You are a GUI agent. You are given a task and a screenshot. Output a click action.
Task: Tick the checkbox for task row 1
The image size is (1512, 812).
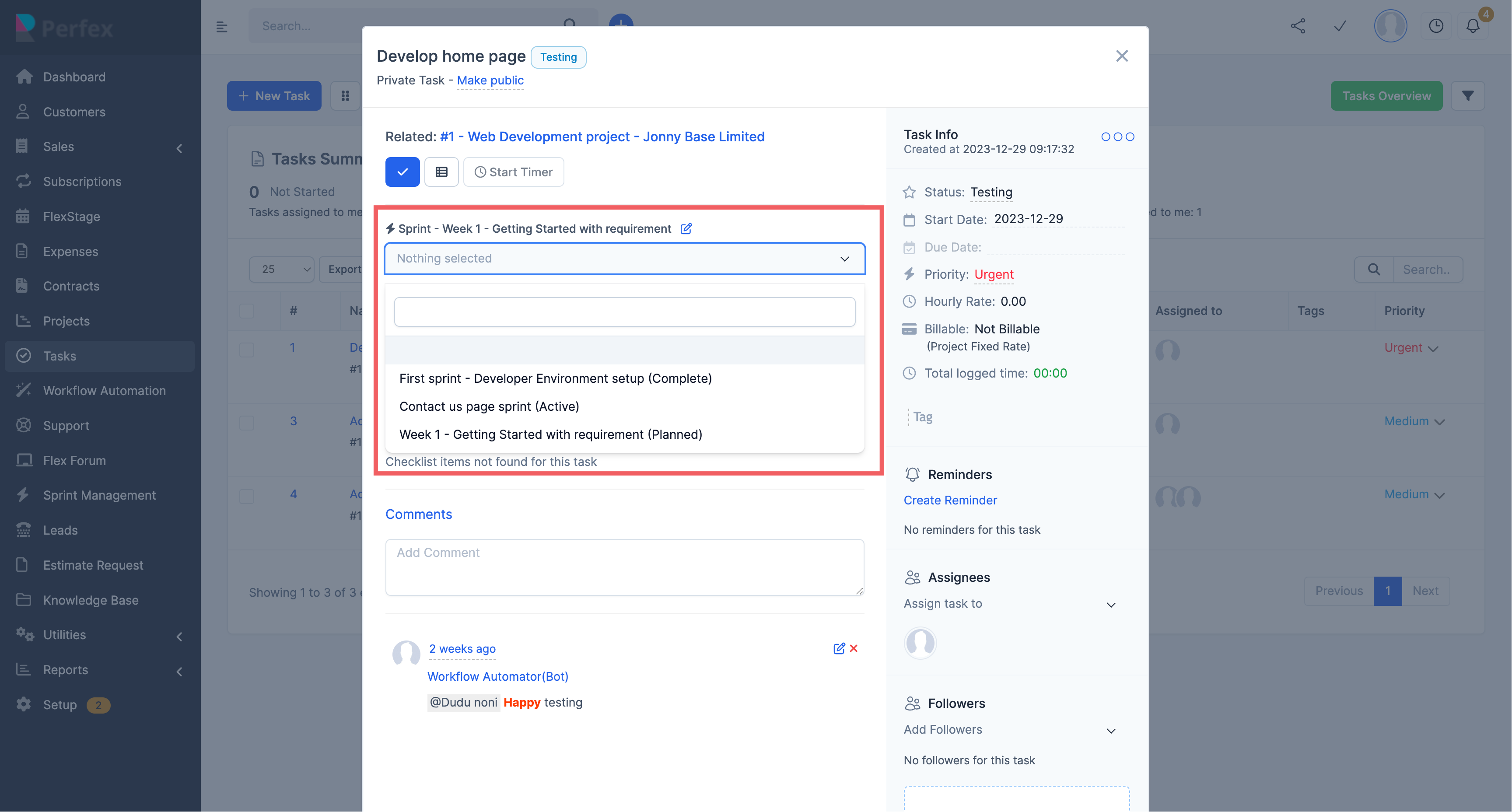(x=247, y=349)
